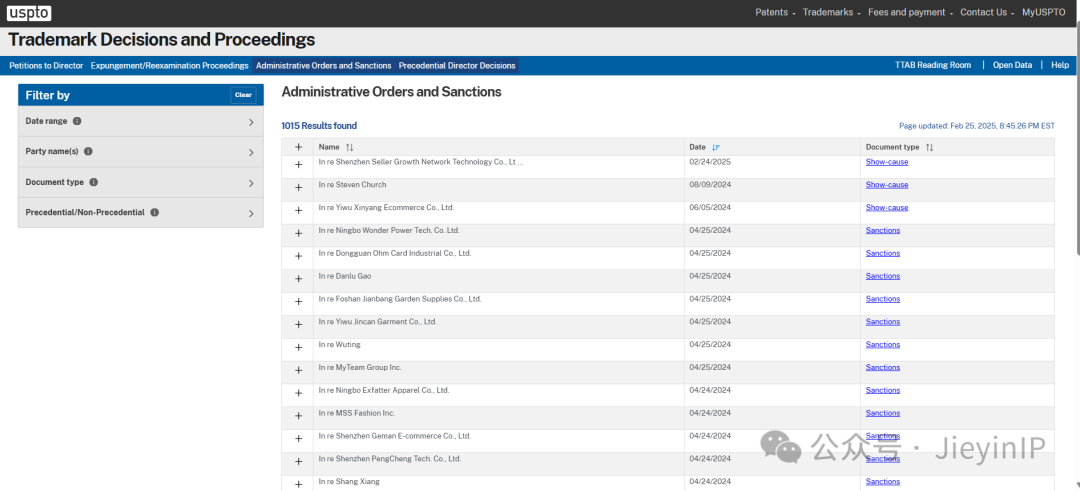Open the TTAB Reading Room link
Viewport: 1080px width, 491px height.
pos(933,65)
